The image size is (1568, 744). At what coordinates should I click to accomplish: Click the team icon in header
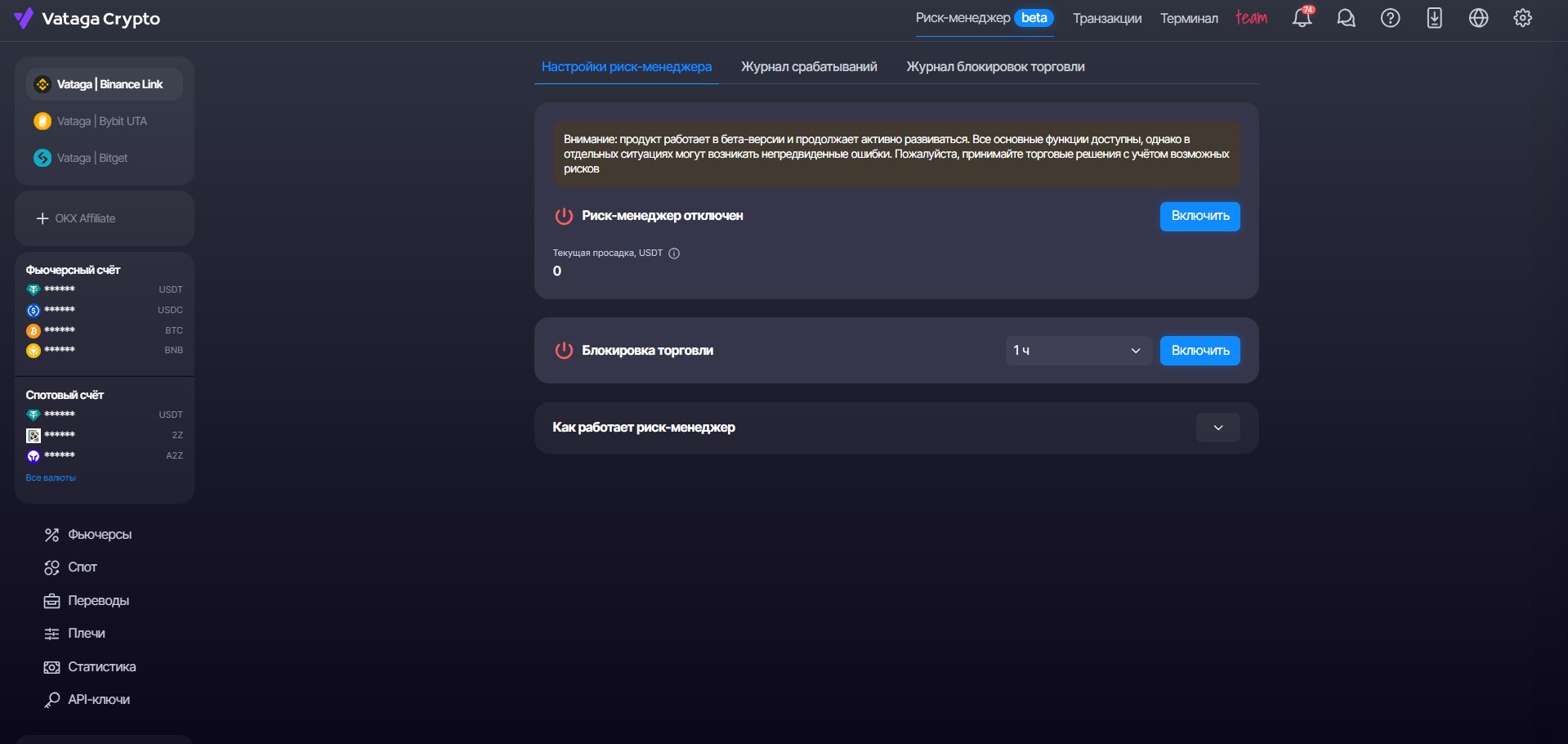click(1251, 17)
